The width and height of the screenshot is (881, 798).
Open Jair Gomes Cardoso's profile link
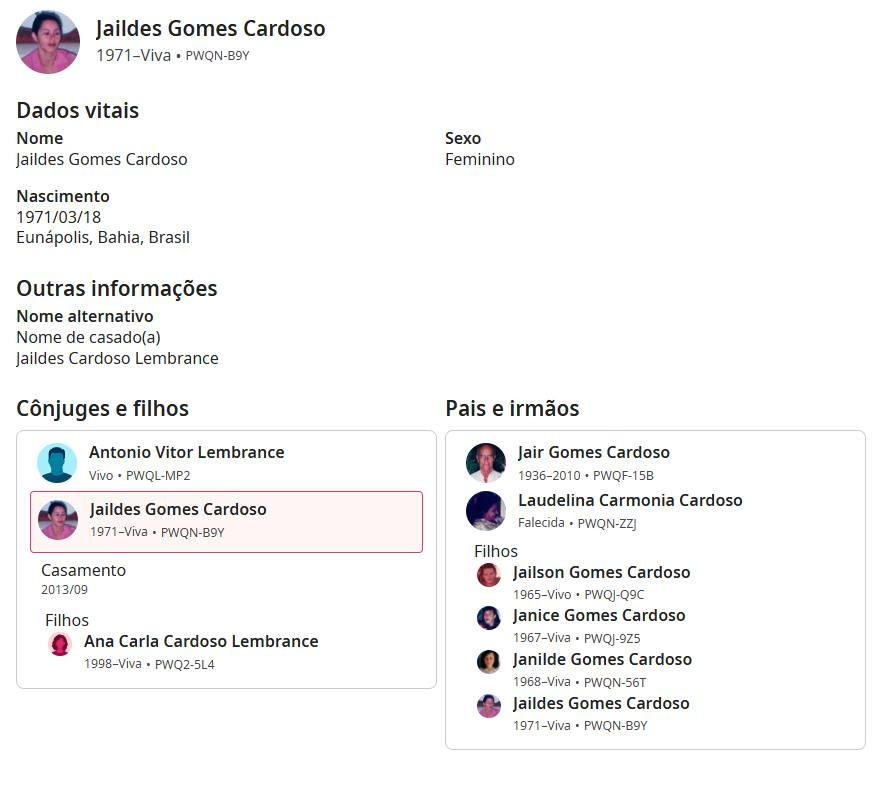(x=594, y=453)
